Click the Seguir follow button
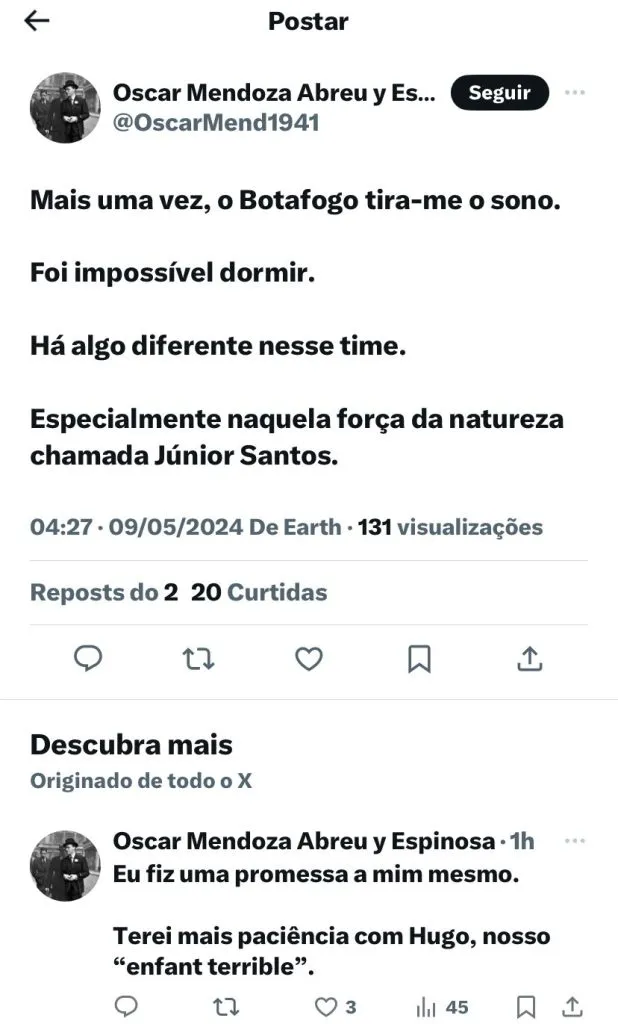Viewport: 618px width, 1024px height. 499,93
